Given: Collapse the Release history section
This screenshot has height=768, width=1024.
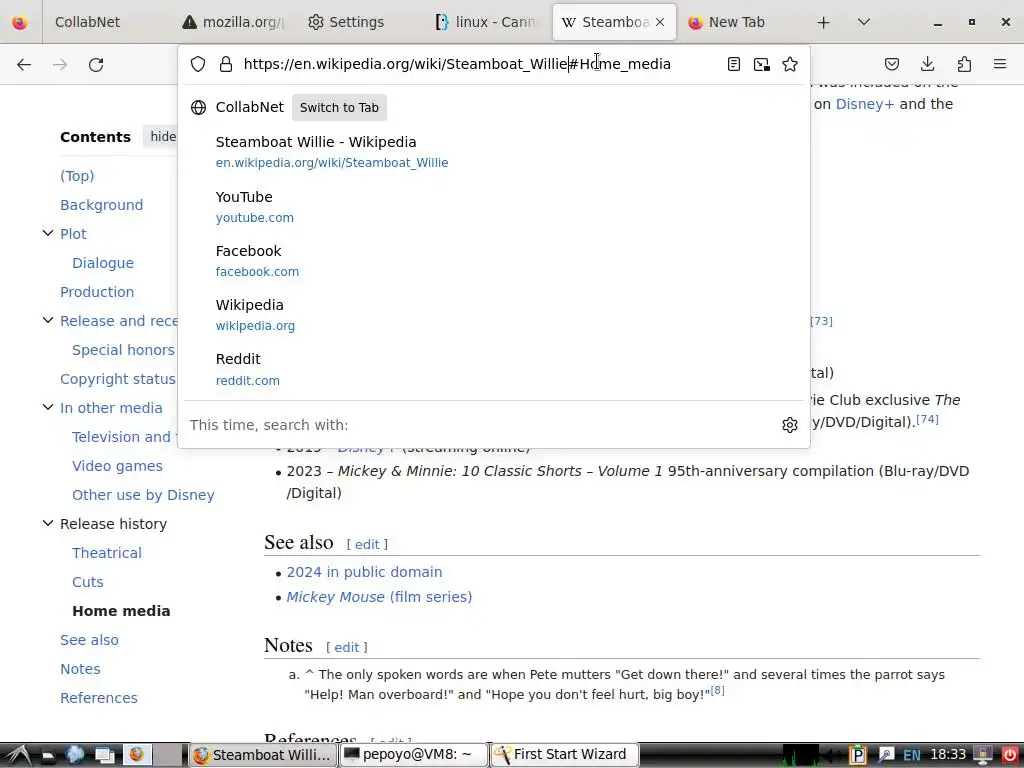Looking at the screenshot, I should (x=48, y=523).
